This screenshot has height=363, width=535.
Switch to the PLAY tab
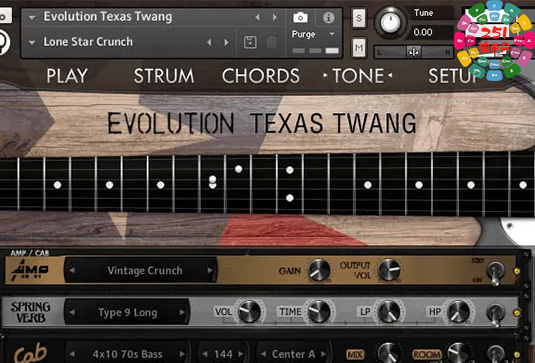(67, 76)
